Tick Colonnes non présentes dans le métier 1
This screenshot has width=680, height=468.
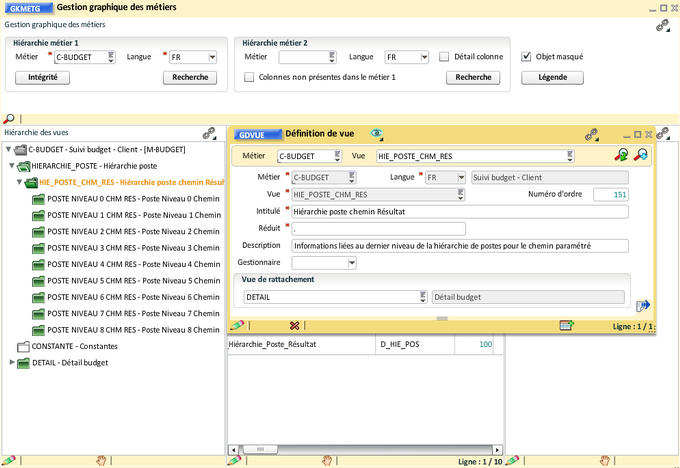tap(249, 77)
